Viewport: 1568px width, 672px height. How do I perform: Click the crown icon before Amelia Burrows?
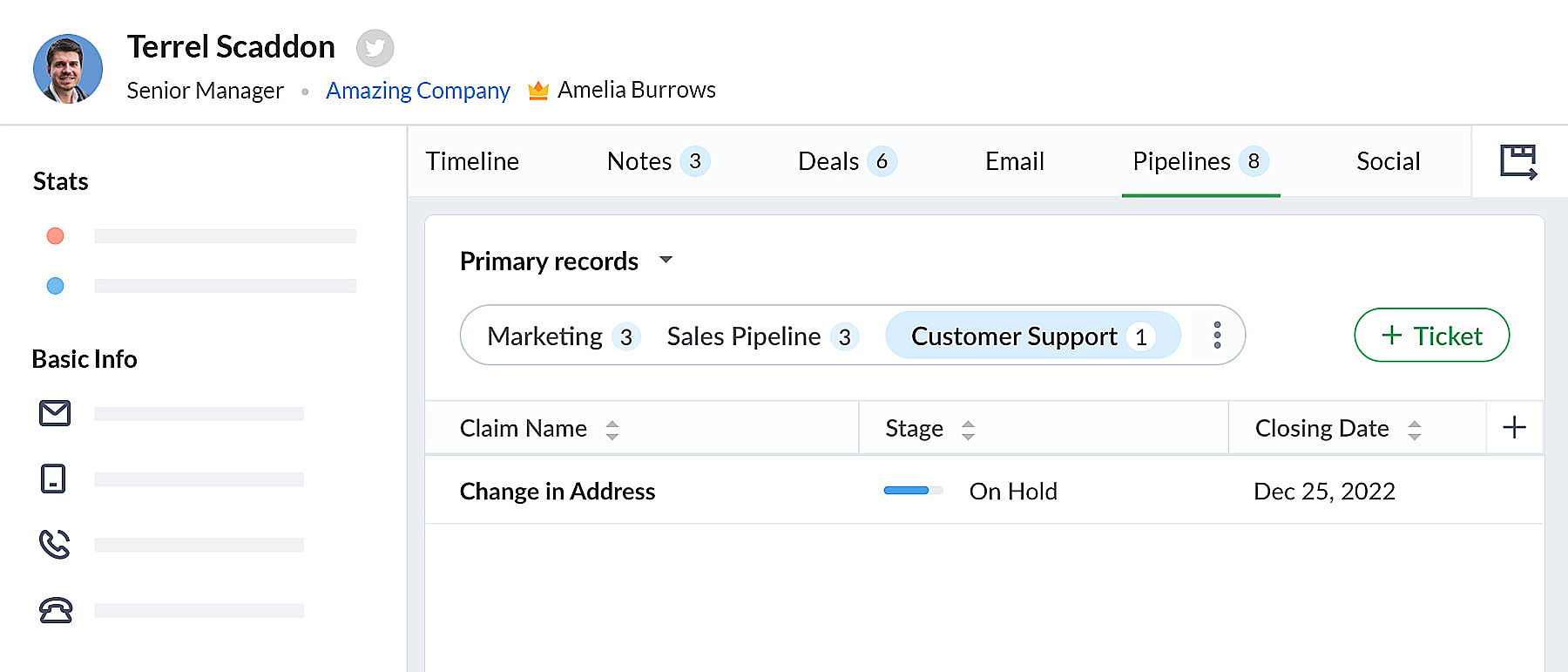538,91
